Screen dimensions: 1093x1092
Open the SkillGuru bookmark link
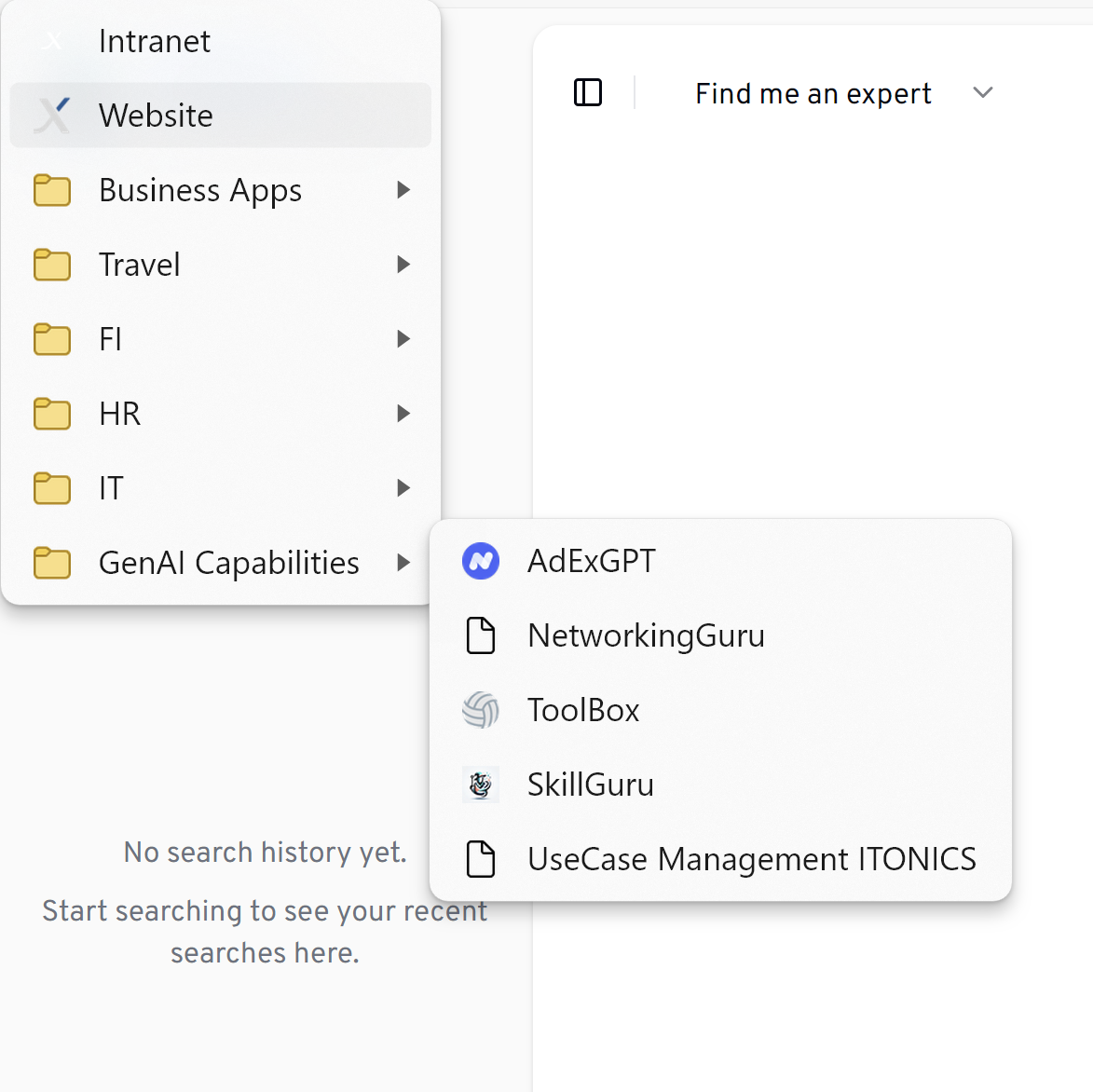[x=591, y=785]
